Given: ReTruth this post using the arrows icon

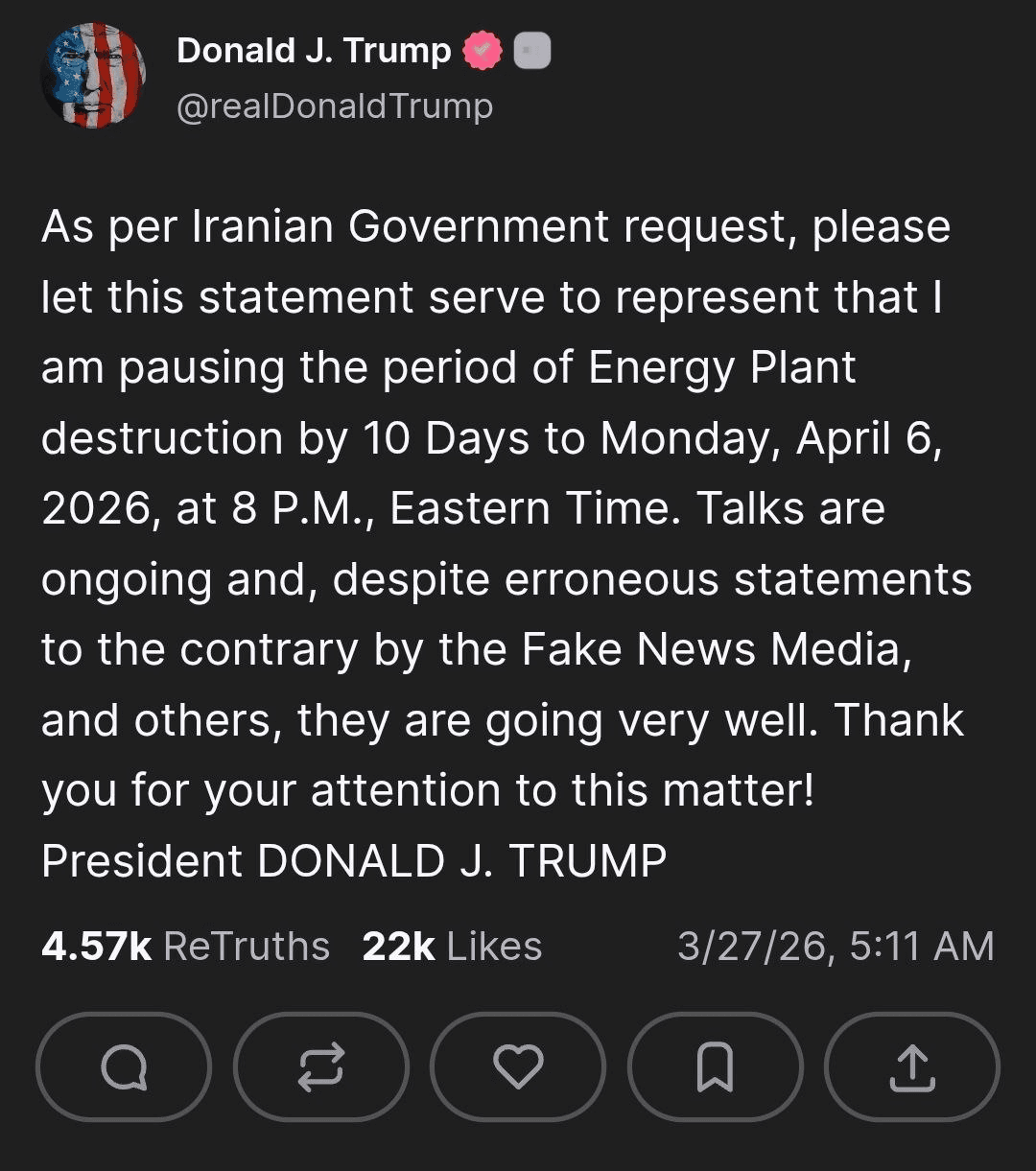Looking at the screenshot, I should 320,1066.
